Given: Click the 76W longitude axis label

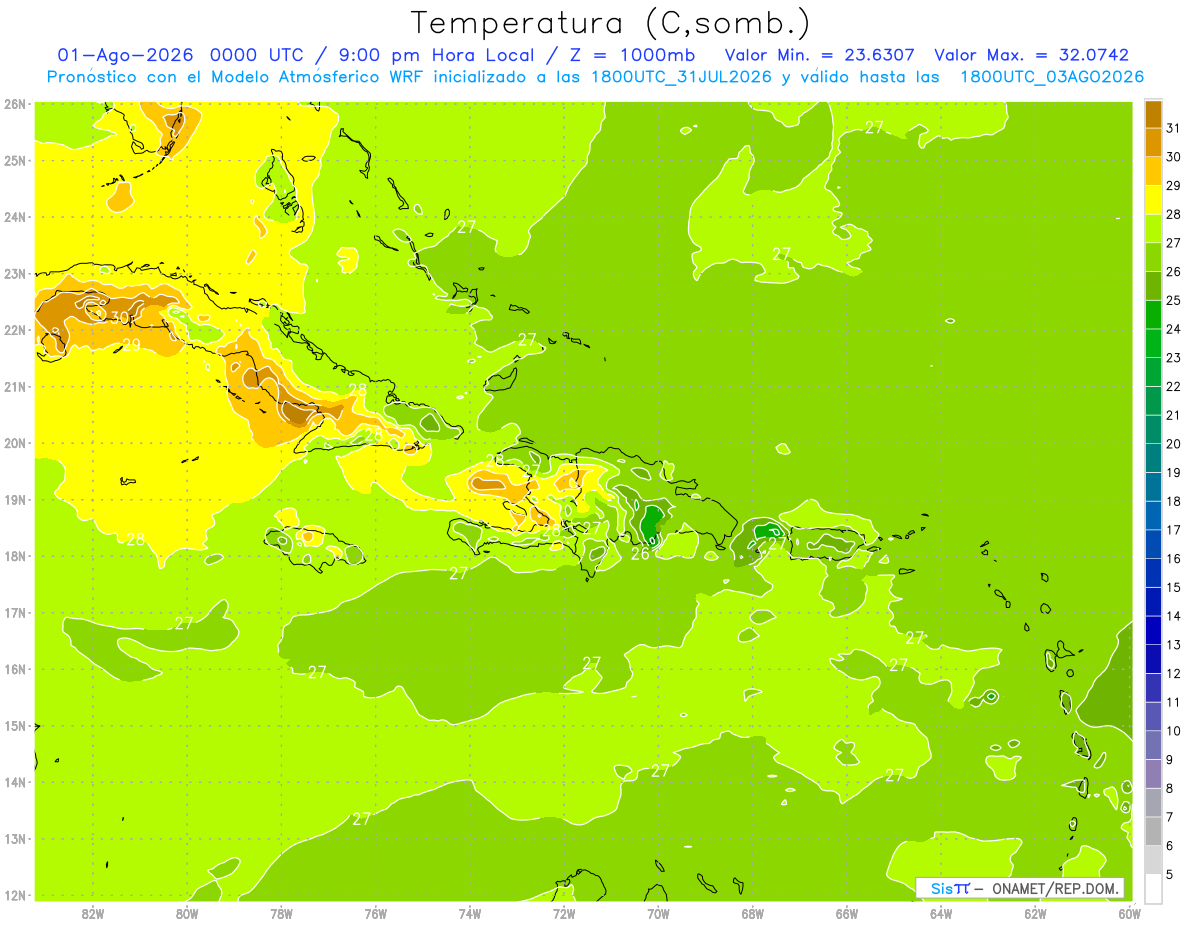Looking at the screenshot, I should point(376,913).
